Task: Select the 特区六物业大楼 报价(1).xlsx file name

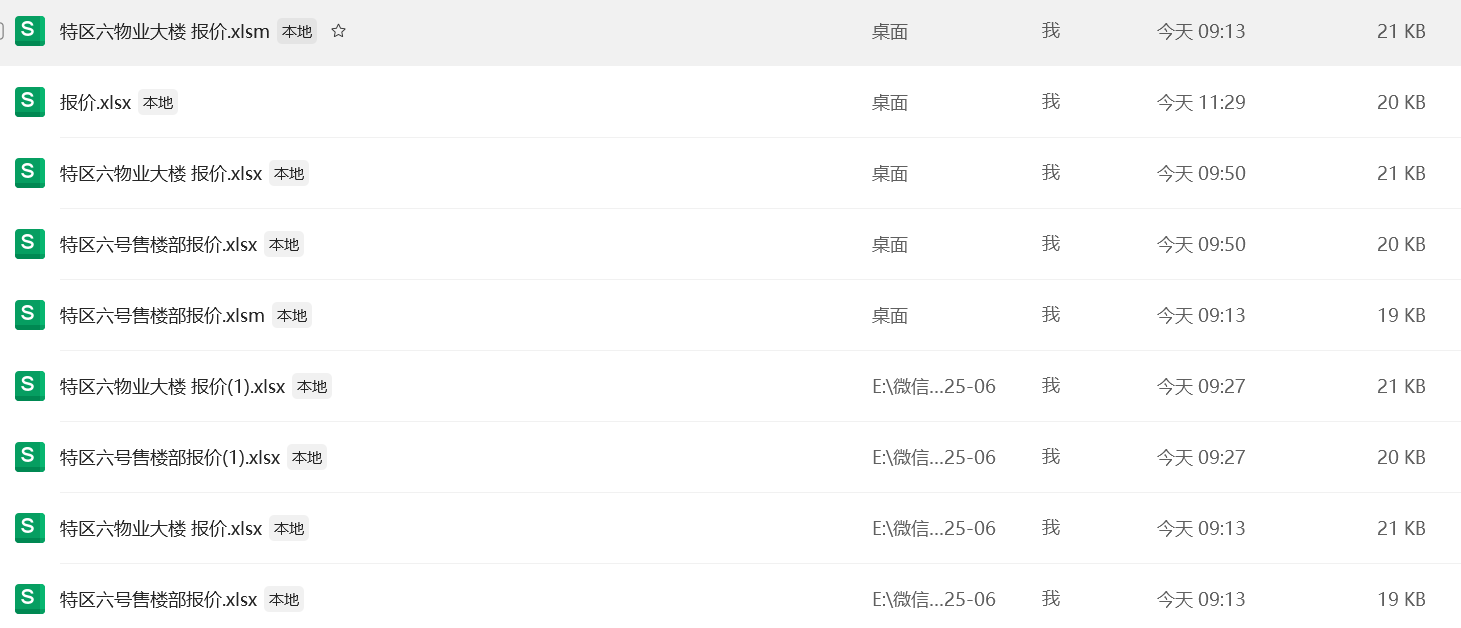Action: coord(173,386)
